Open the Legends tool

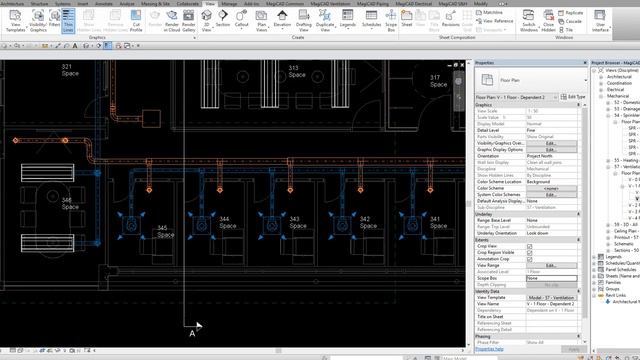(348, 19)
